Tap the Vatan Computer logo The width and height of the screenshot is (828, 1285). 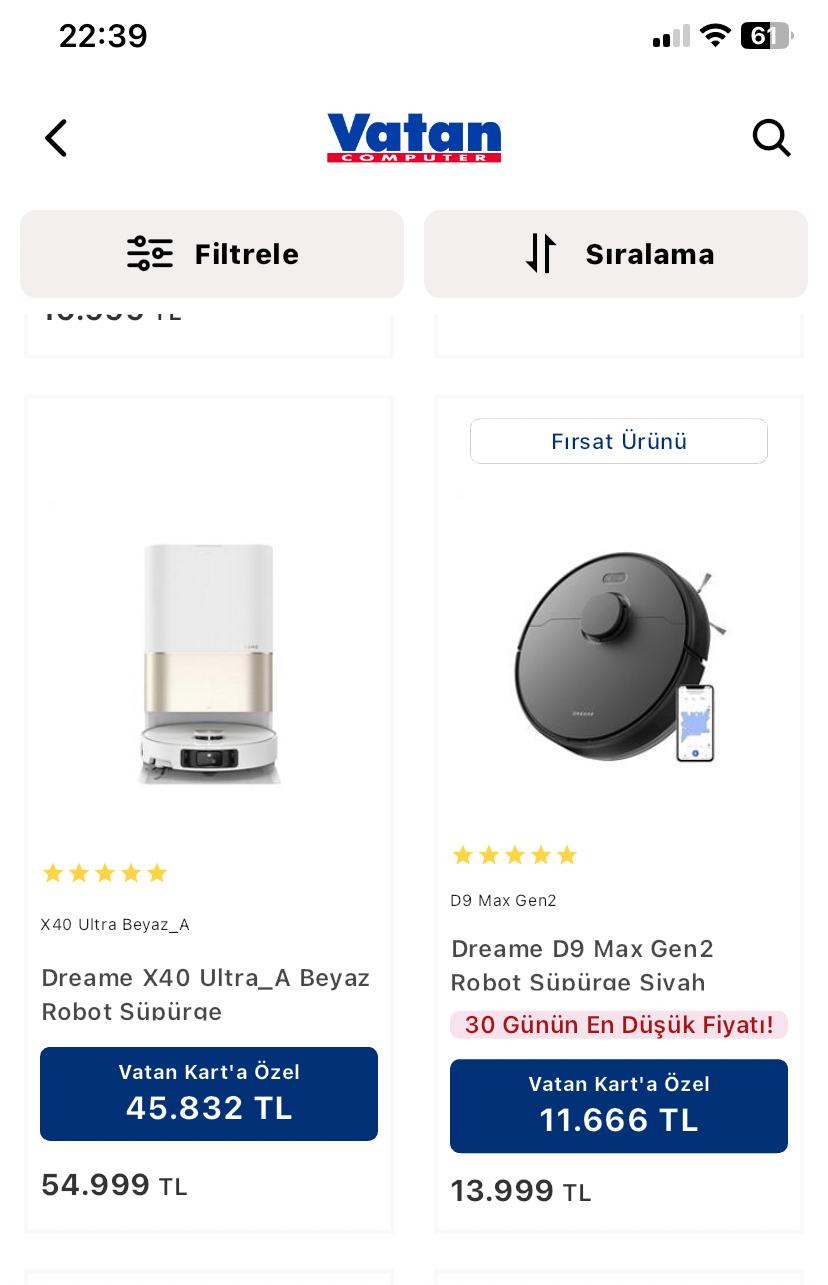[414, 138]
